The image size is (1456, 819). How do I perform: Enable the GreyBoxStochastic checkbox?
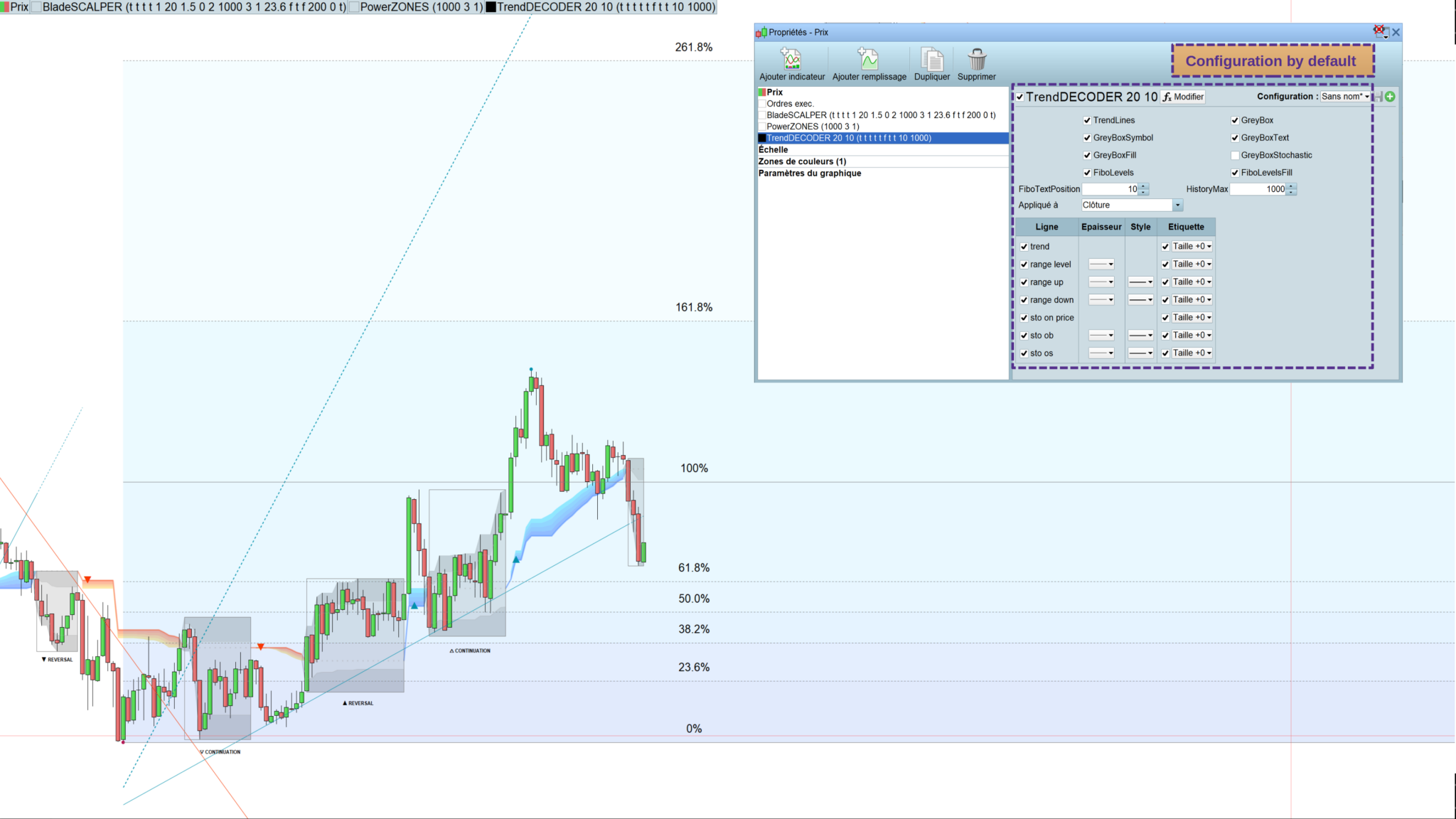pos(1235,155)
